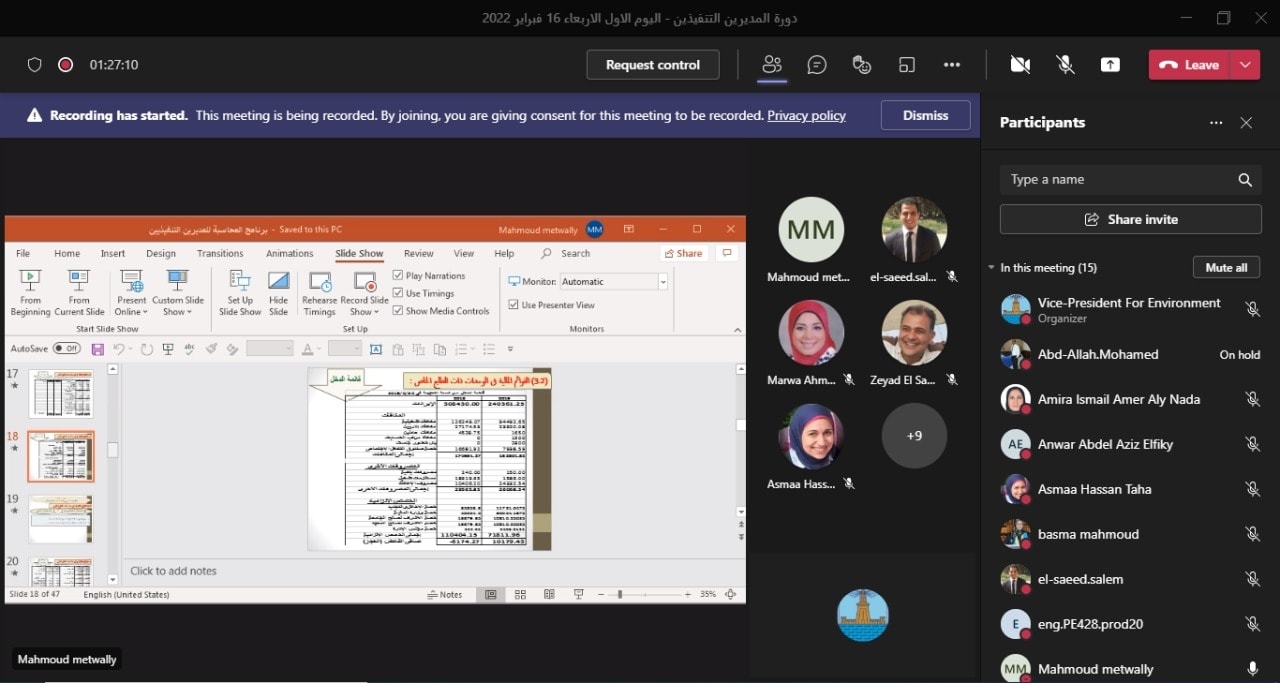This screenshot has height=683, width=1280.
Task: Dismiss the recording notification banner
Action: [x=925, y=115]
